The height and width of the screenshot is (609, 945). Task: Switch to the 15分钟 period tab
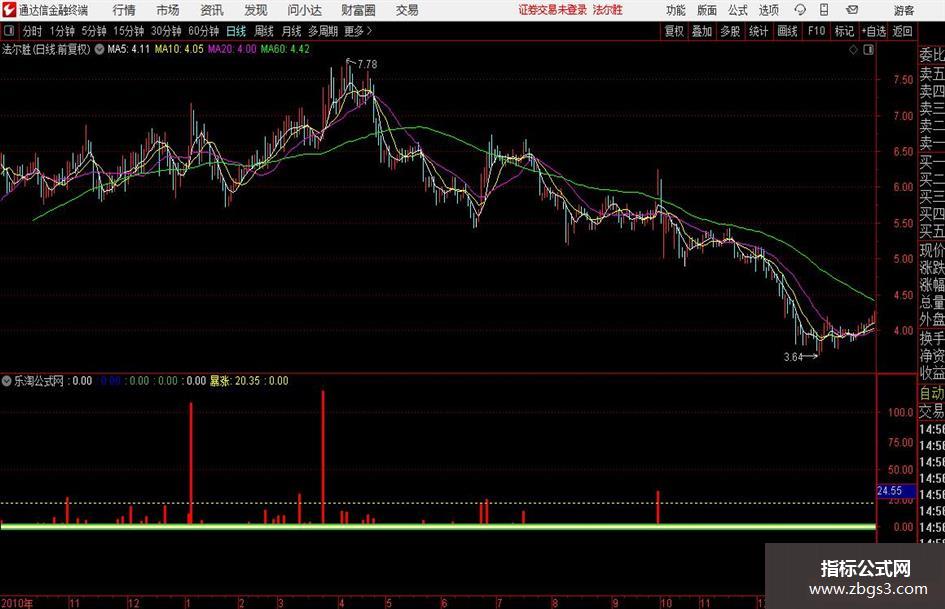128,31
